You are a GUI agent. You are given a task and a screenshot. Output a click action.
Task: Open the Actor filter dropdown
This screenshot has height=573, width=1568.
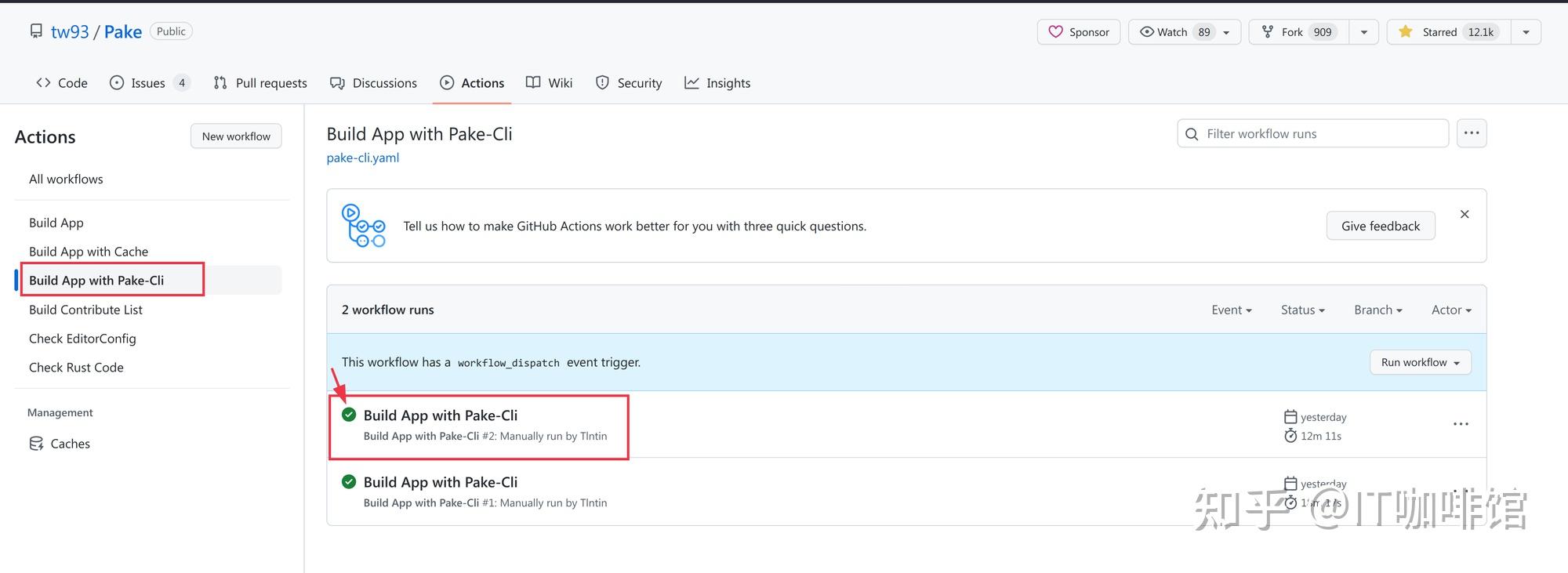tap(1451, 310)
